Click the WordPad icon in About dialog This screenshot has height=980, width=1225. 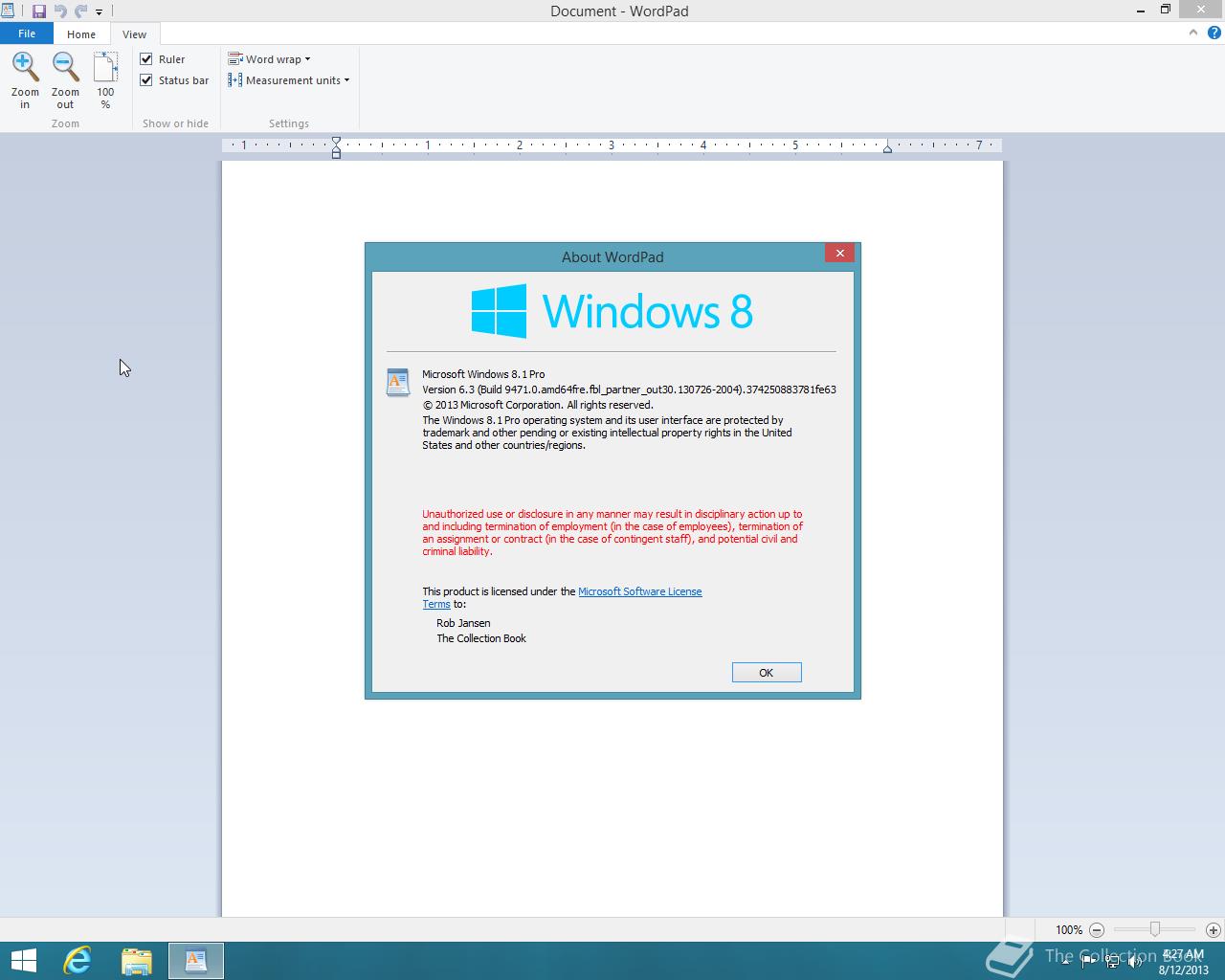[397, 382]
